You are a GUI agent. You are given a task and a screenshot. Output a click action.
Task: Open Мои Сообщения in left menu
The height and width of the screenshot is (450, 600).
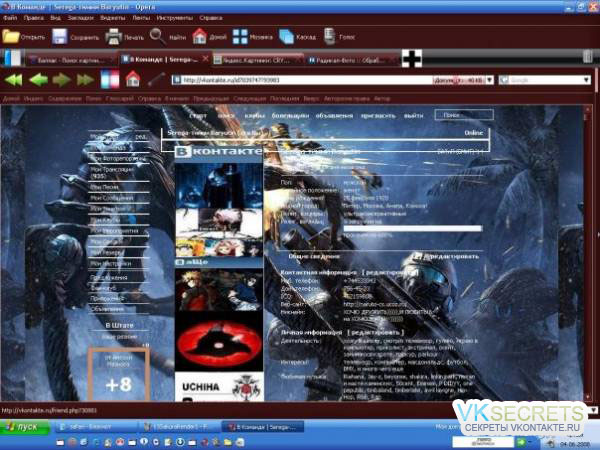[x=112, y=198]
